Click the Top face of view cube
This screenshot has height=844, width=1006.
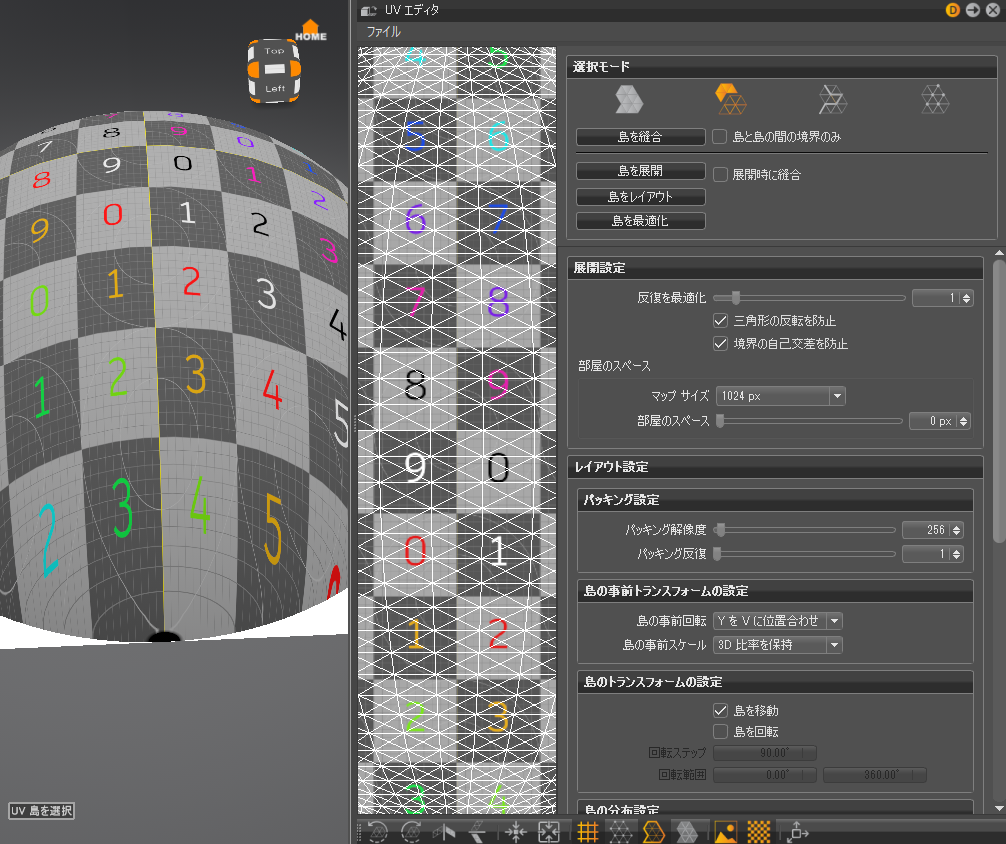(x=275, y=50)
